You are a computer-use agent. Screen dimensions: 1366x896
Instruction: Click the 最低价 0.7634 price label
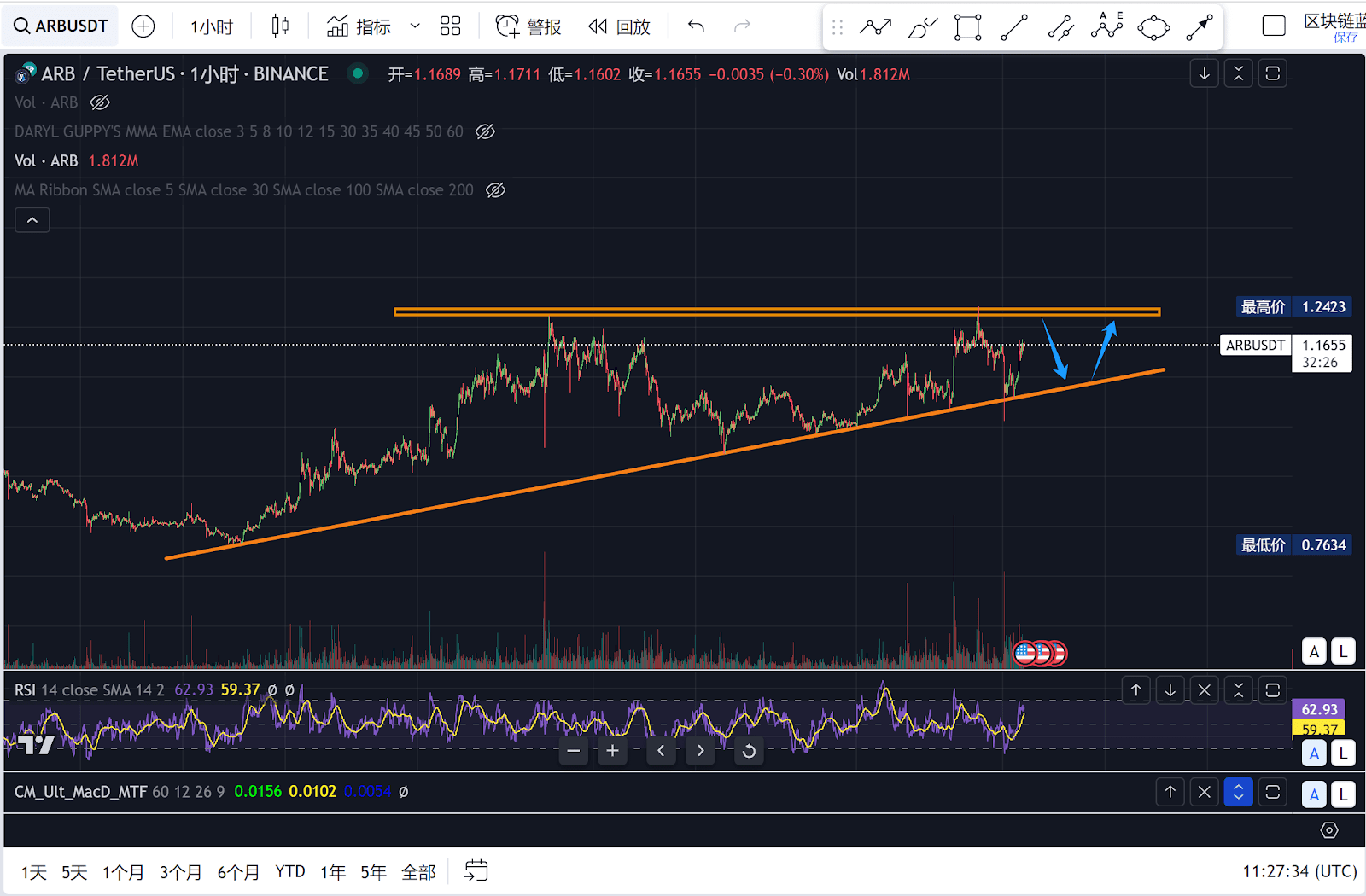(x=1293, y=544)
